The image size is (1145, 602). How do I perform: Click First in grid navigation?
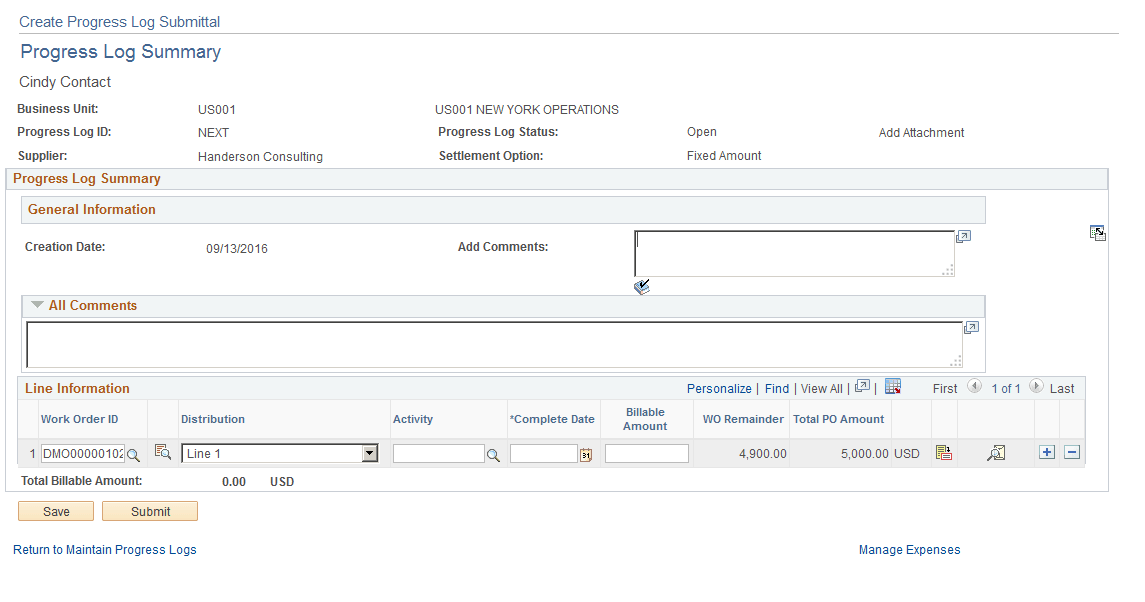[x=945, y=389]
